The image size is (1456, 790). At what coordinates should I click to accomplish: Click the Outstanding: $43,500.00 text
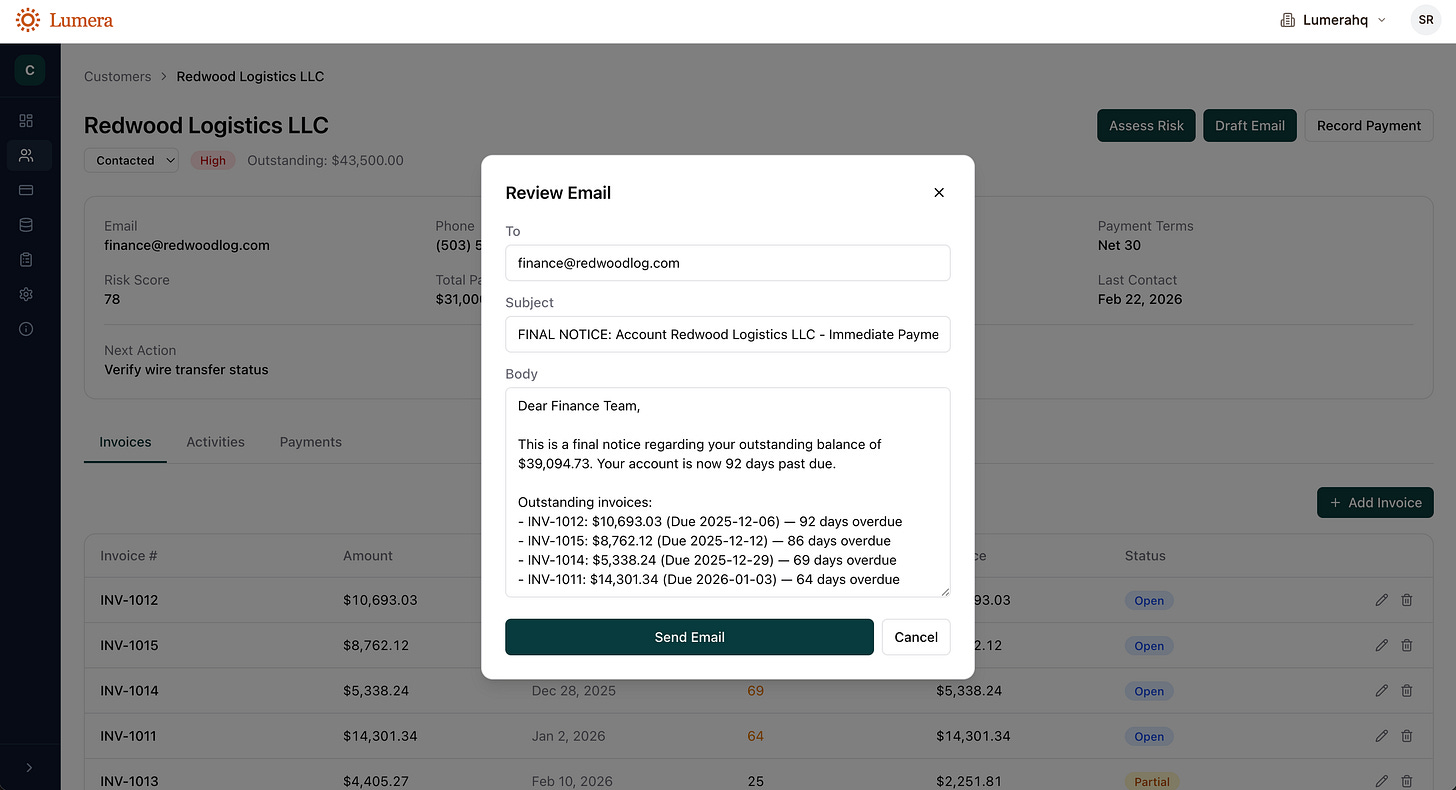click(325, 160)
